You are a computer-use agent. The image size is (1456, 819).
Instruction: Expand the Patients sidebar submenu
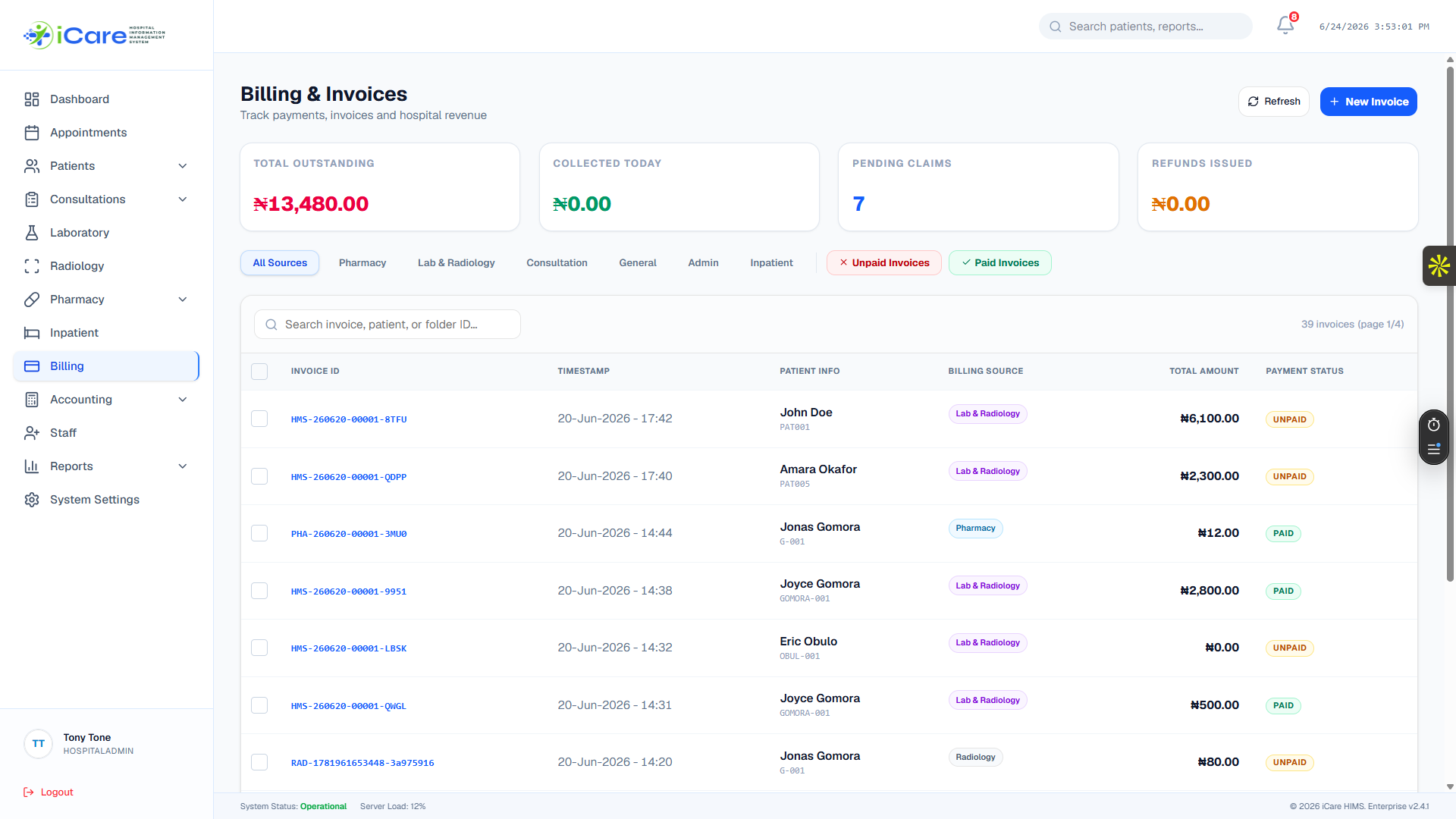tap(183, 166)
